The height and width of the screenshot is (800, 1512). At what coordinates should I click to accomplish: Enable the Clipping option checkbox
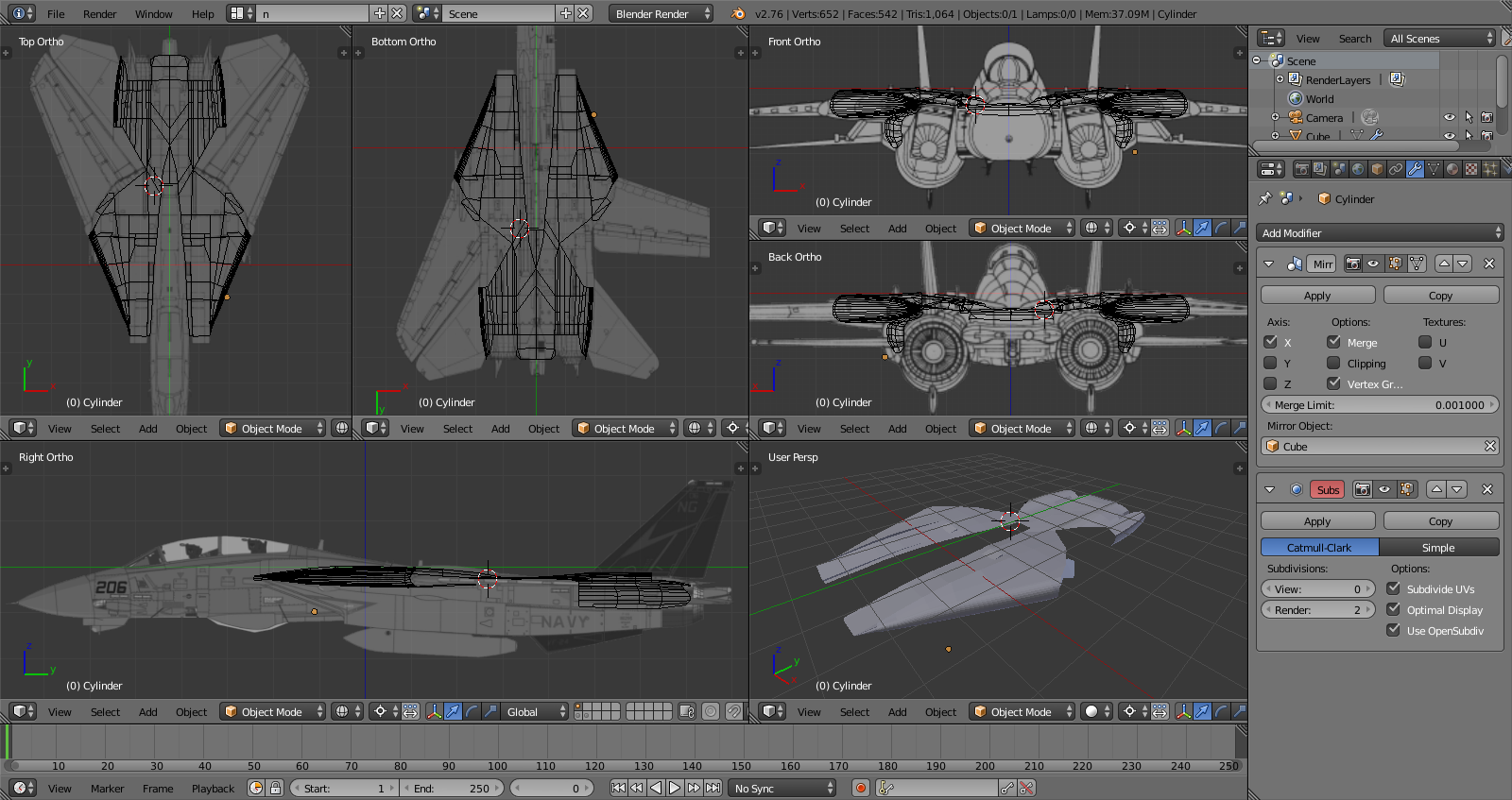point(1333,363)
